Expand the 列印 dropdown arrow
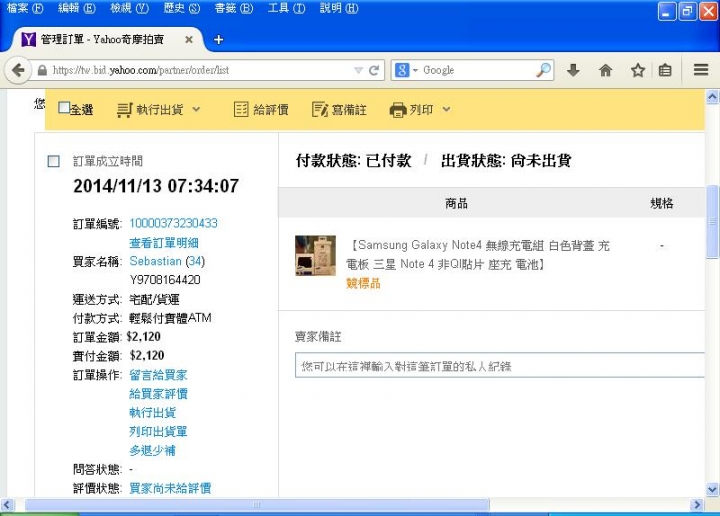The width and height of the screenshot is (720, 516). 446,109
